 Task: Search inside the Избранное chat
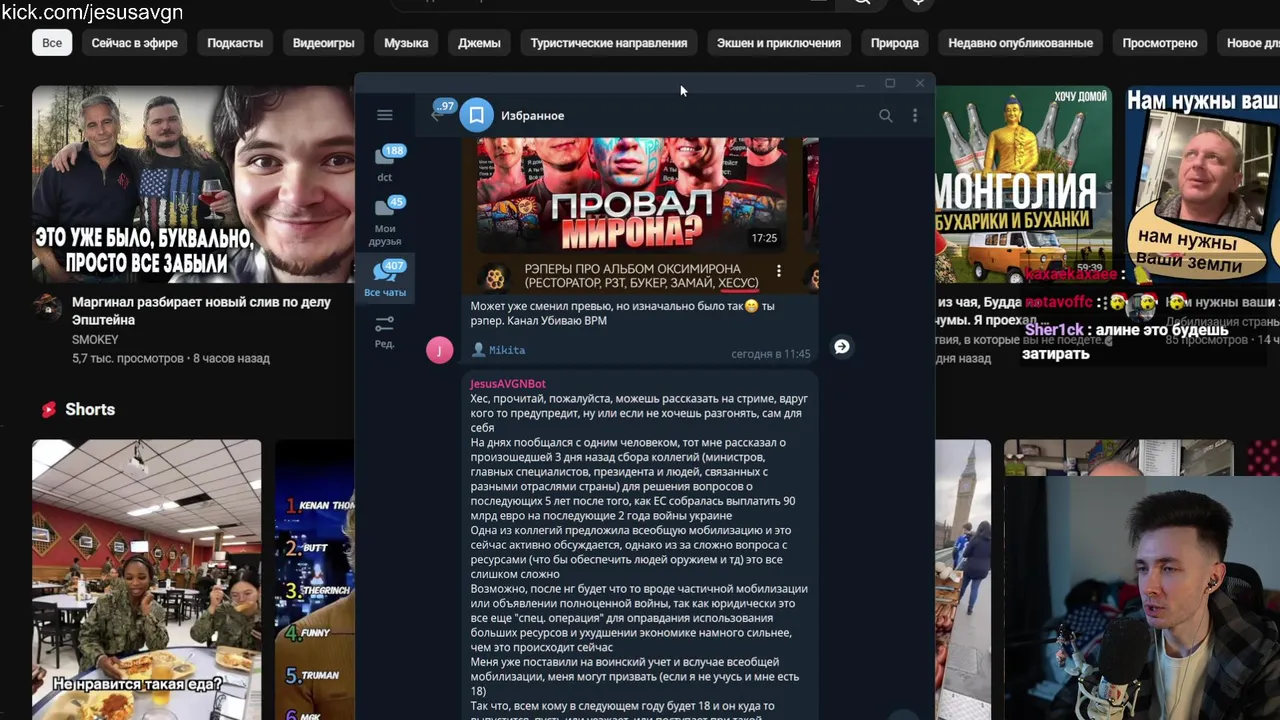tap(885, 116)
